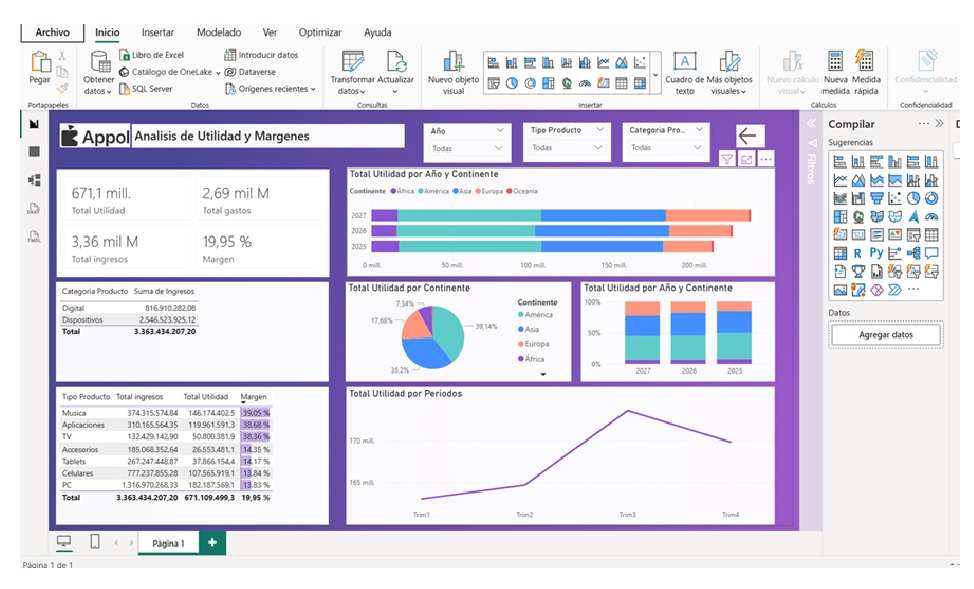Insert a Cuadro de texto
The height and width of the screenshot is (589, 974).
pyautogui.click(x=684, y=64)
